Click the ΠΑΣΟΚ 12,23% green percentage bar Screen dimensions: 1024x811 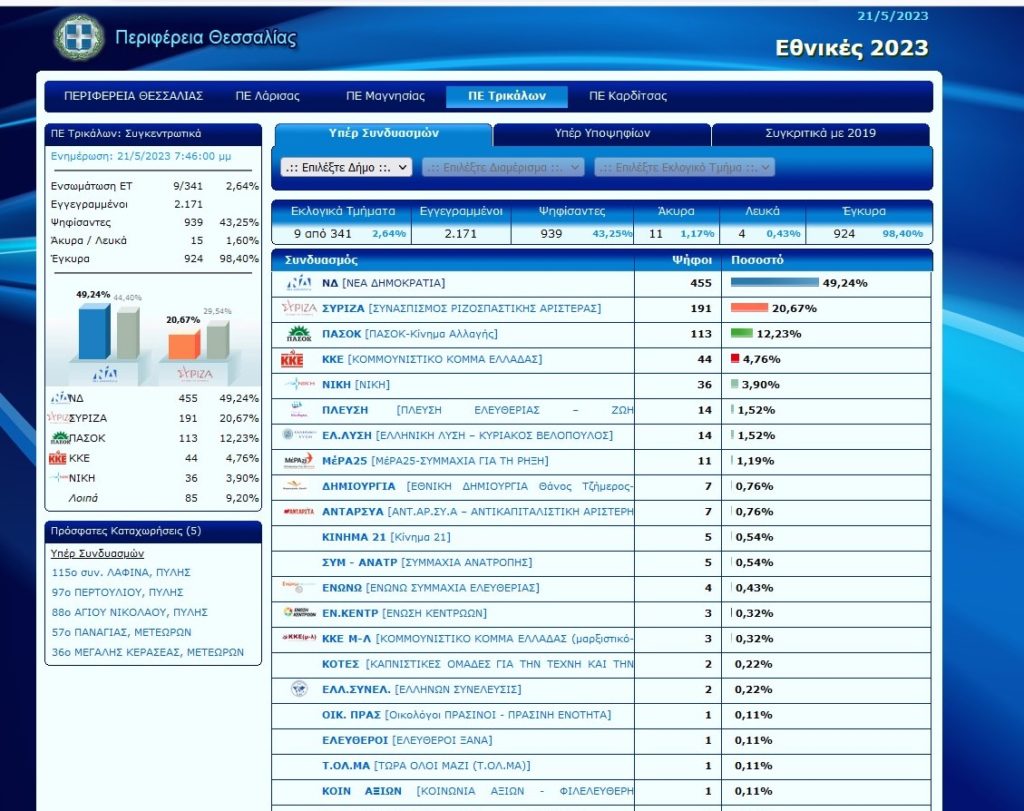click(x=742, y=333)
